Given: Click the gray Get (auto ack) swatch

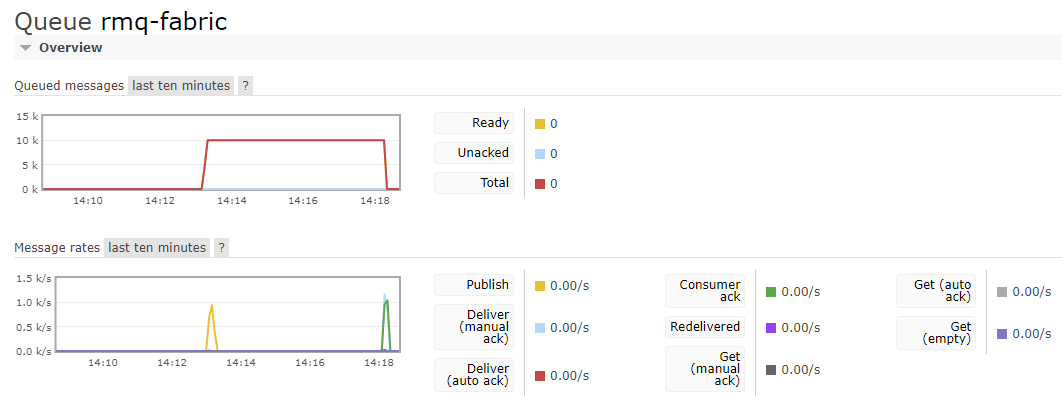Looking at the screenshot, I should (1002, 292).
